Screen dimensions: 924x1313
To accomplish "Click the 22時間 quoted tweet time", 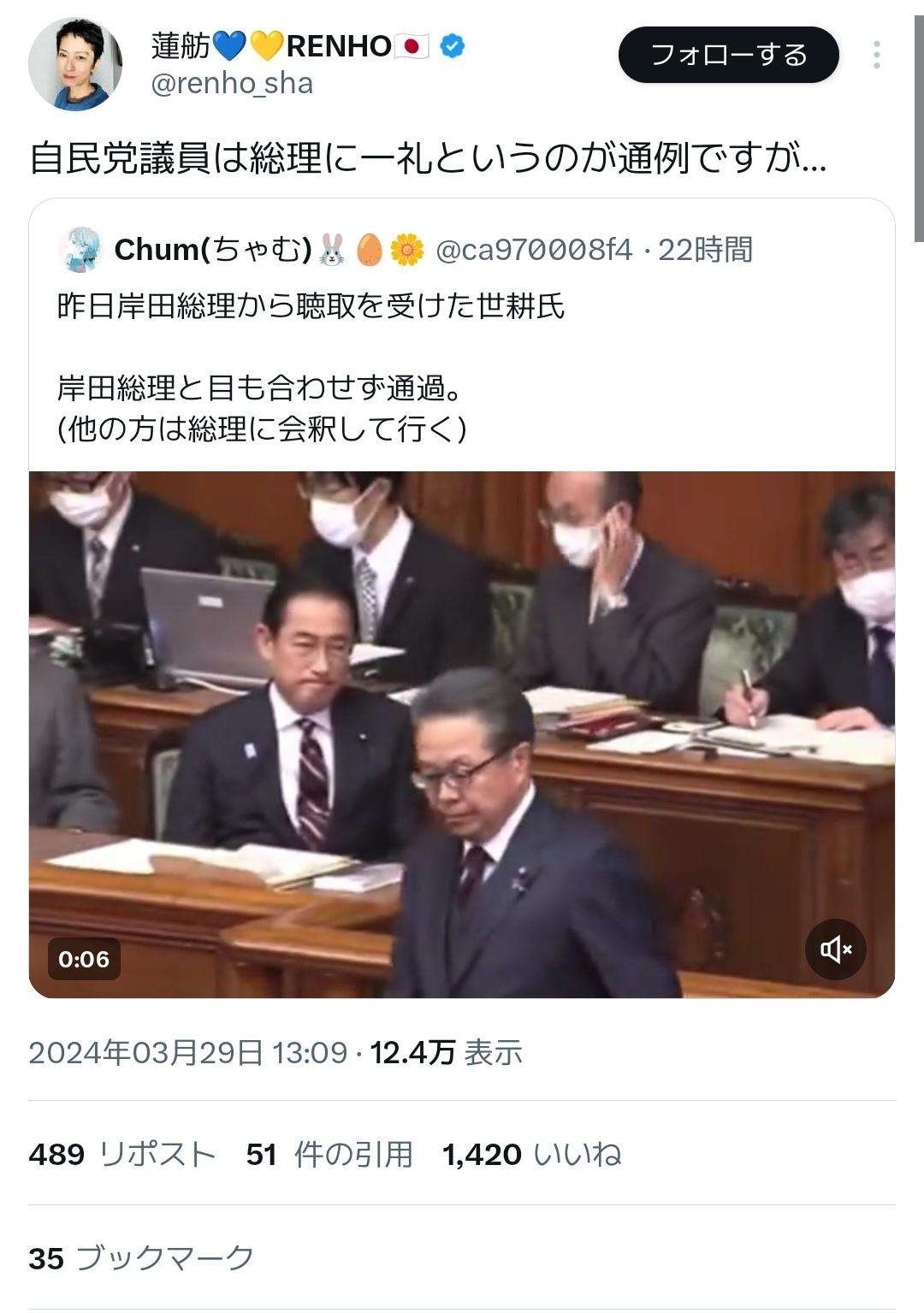I will (x=706, y=250).
